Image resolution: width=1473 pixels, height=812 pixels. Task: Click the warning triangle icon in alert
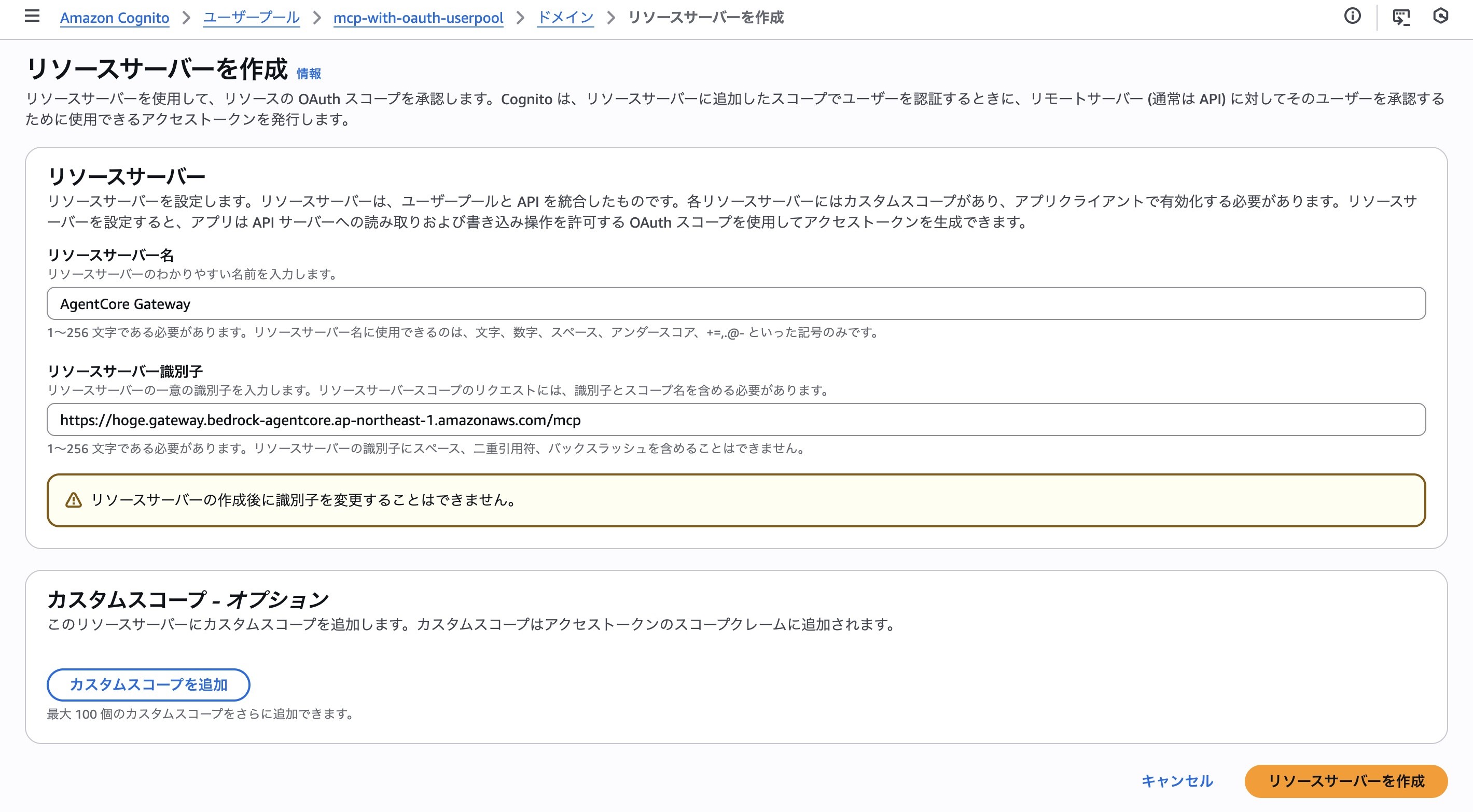click(x=73, y=500)
